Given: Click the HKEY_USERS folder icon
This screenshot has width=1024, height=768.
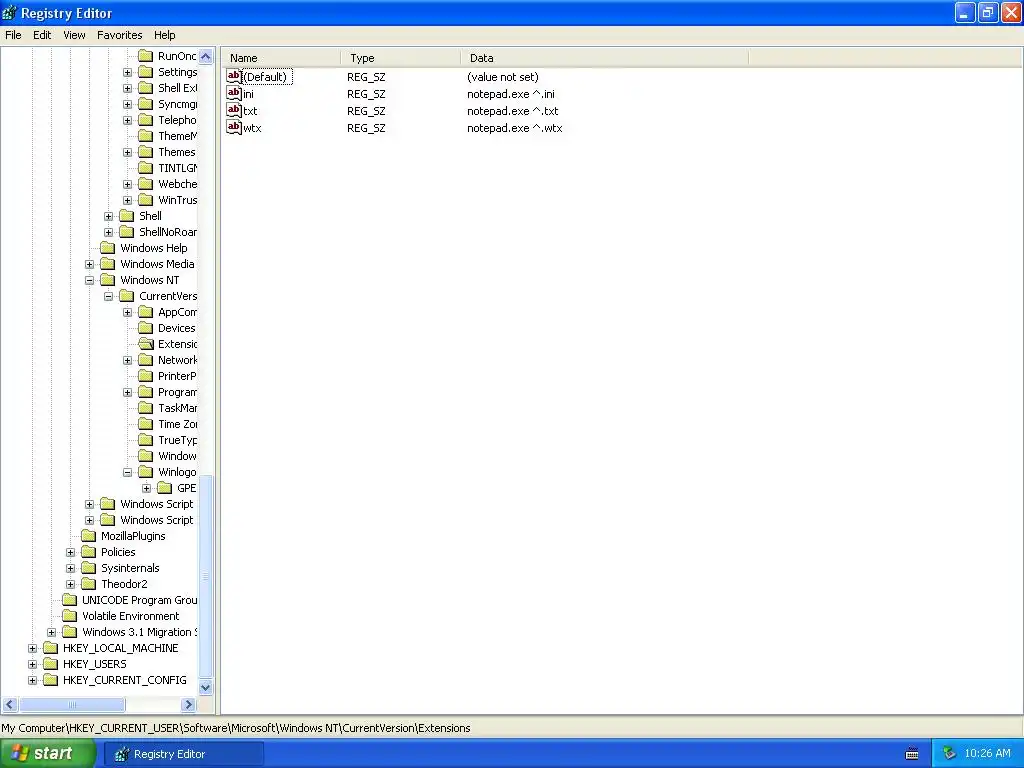Looking at the screenshot, I should [50, 664].
